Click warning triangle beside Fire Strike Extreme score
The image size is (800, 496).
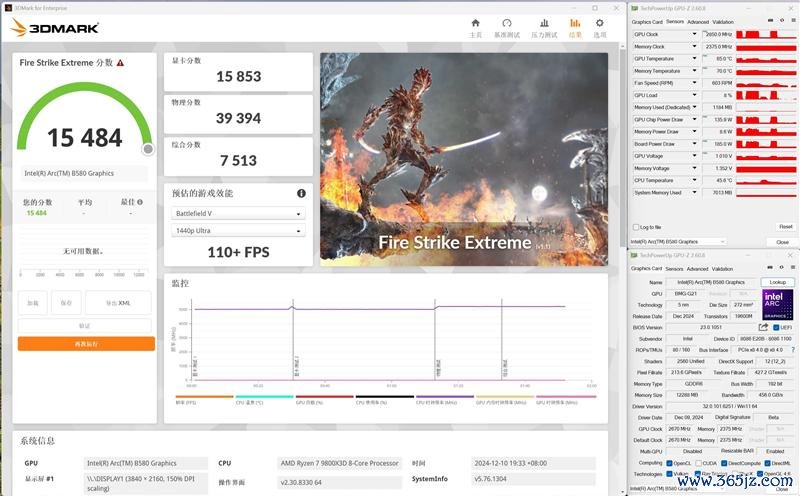click(120, 63)
